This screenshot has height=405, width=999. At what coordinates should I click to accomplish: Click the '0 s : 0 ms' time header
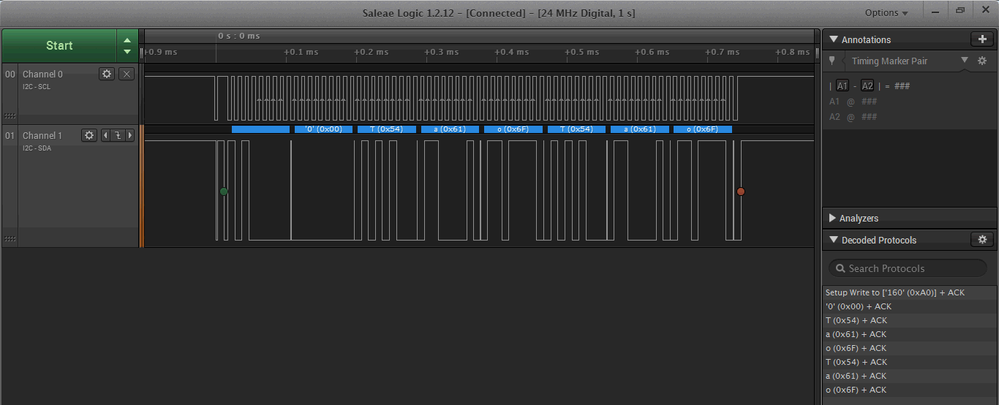coord(239,36)
